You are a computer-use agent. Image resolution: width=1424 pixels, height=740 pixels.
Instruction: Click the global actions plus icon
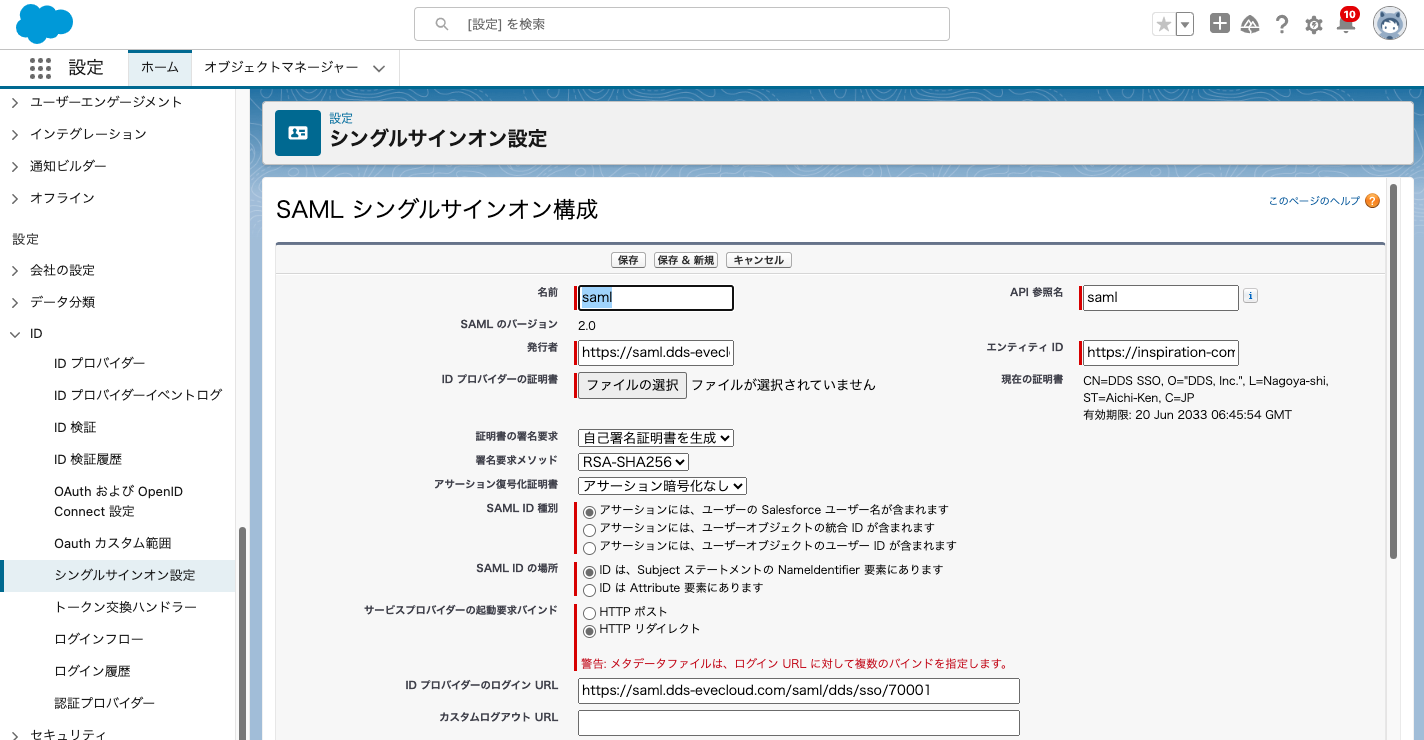click(1219, 24)
